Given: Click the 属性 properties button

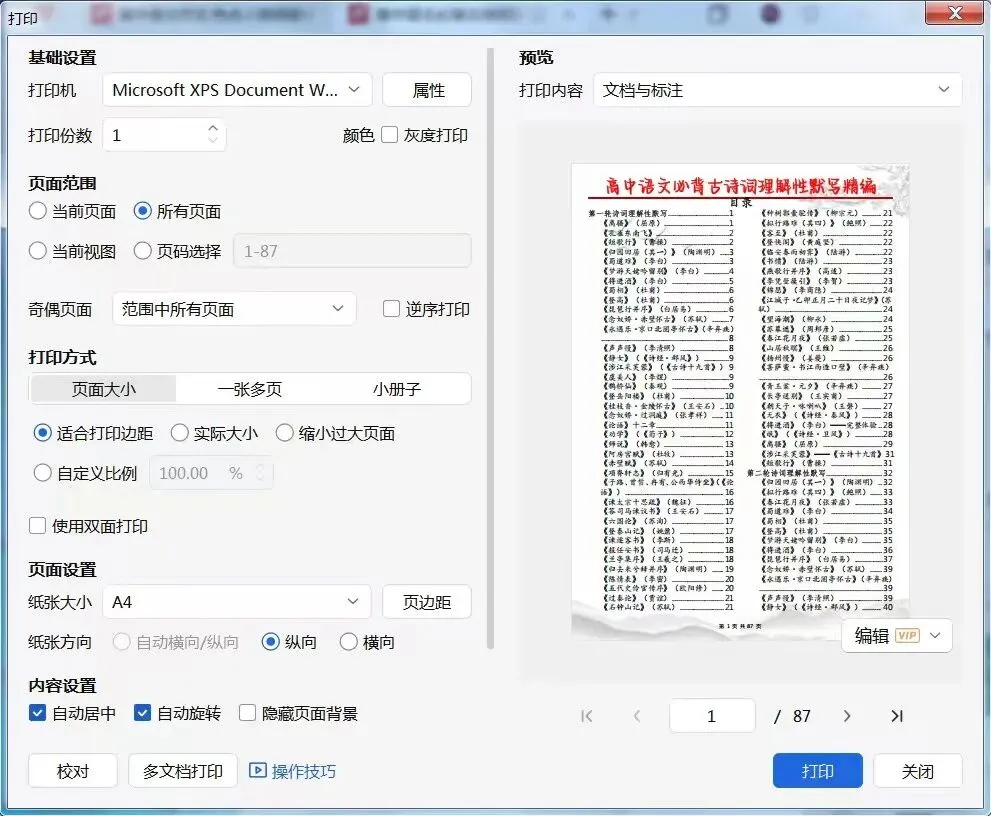Looking at the screenshot, I should click(427, 90).
